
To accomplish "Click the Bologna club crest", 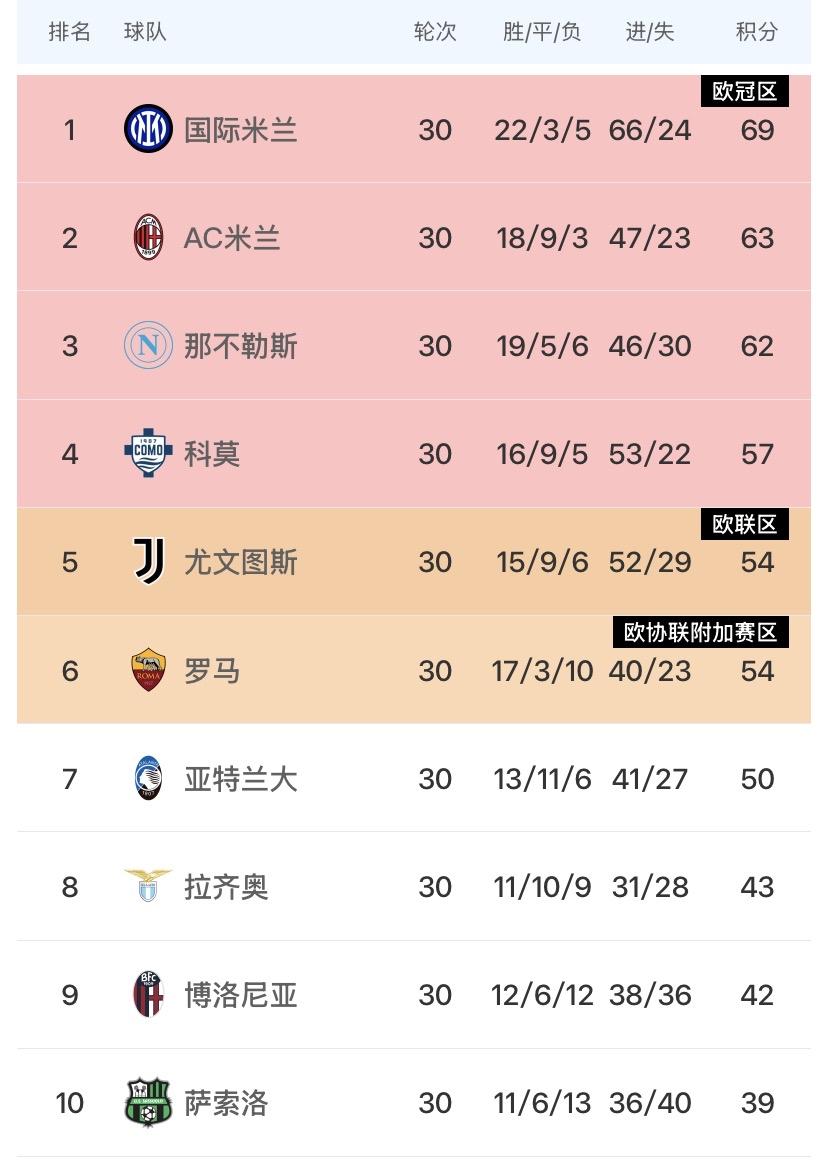I will [x=148, y=994].
